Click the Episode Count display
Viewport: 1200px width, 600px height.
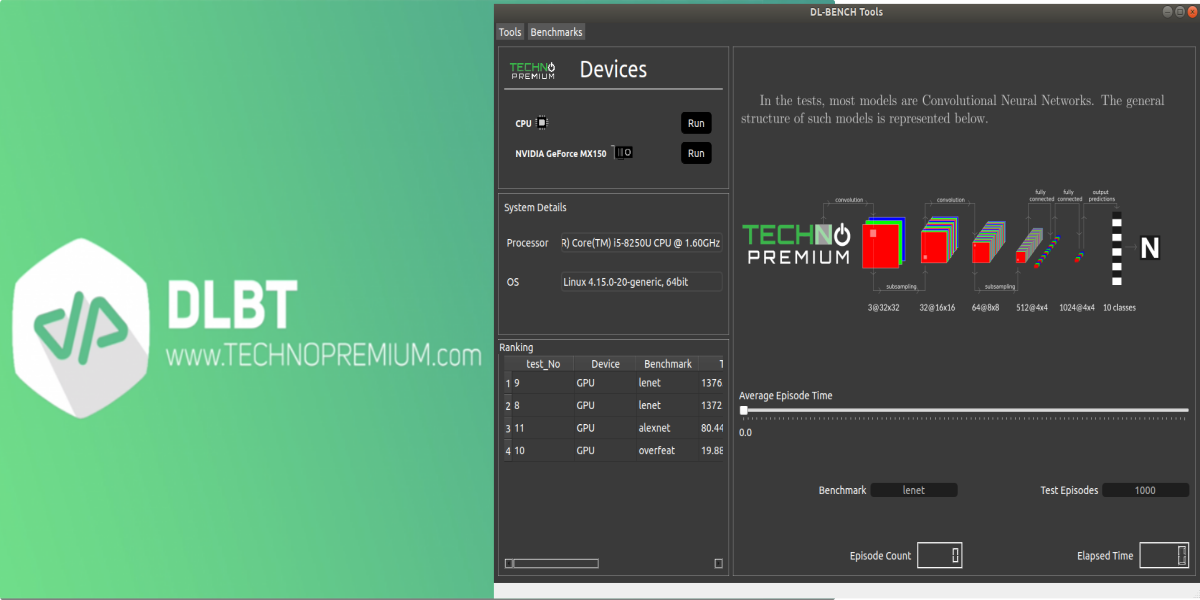click(940, 555)
